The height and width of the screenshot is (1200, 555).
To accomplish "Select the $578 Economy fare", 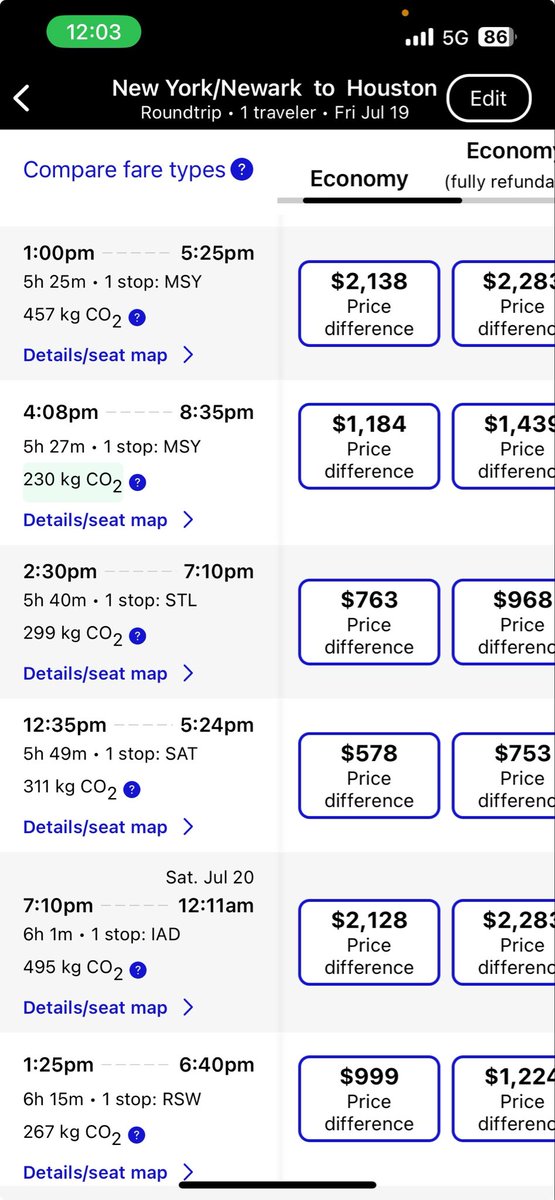I will [x=369, y=776].
